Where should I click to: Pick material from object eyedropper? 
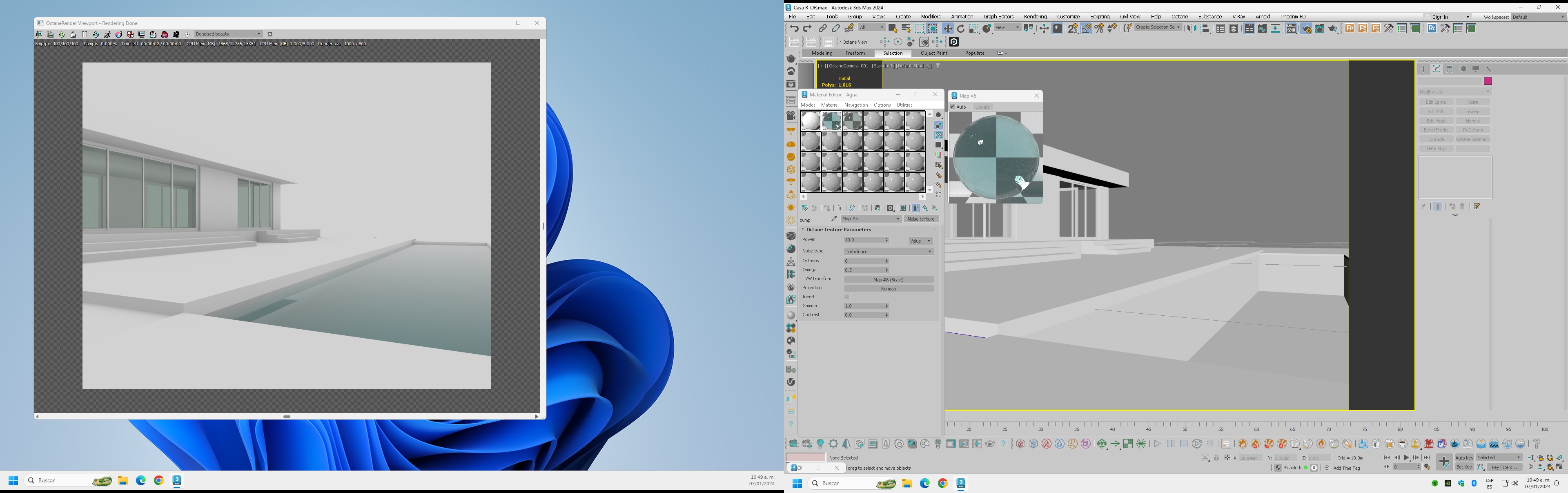[x=834, y=219]
